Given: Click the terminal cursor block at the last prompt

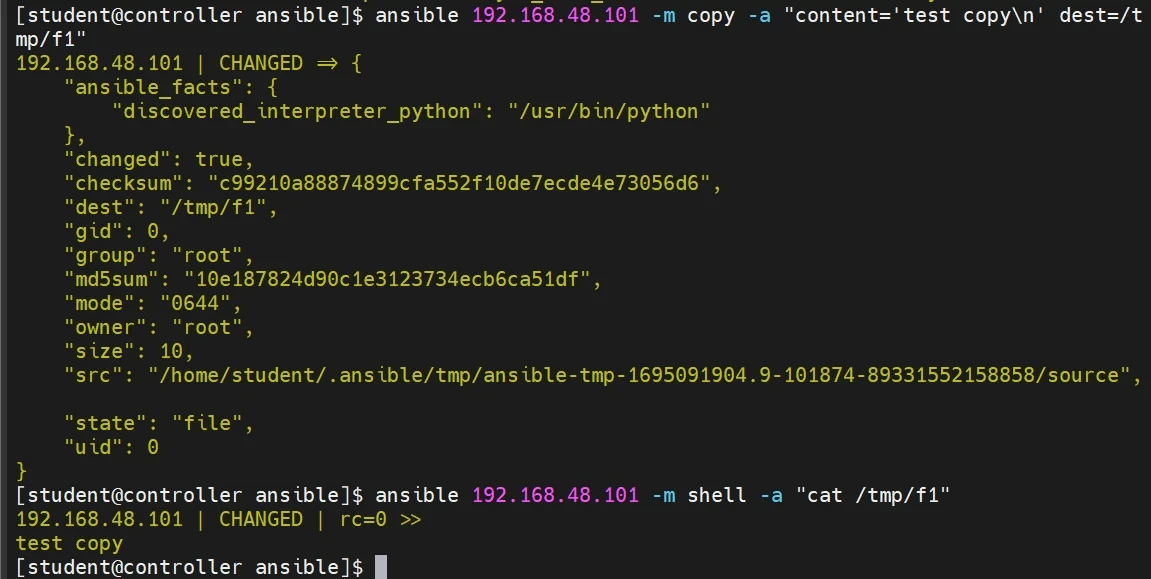Looking at the screenshot, I should coord(381,567).
